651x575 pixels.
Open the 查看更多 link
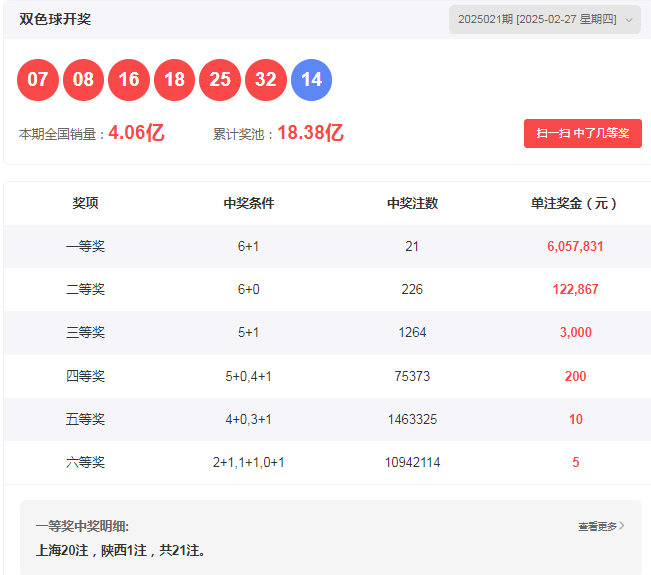(597, 526)
